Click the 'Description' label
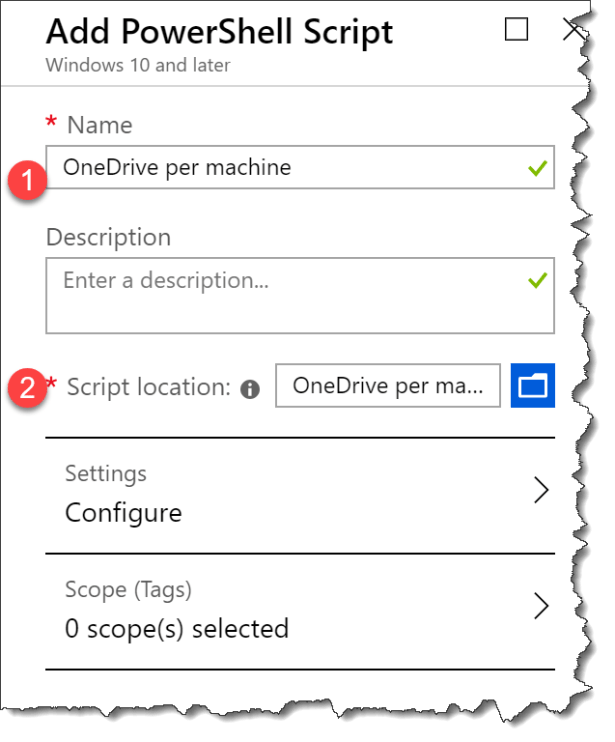 108,237
